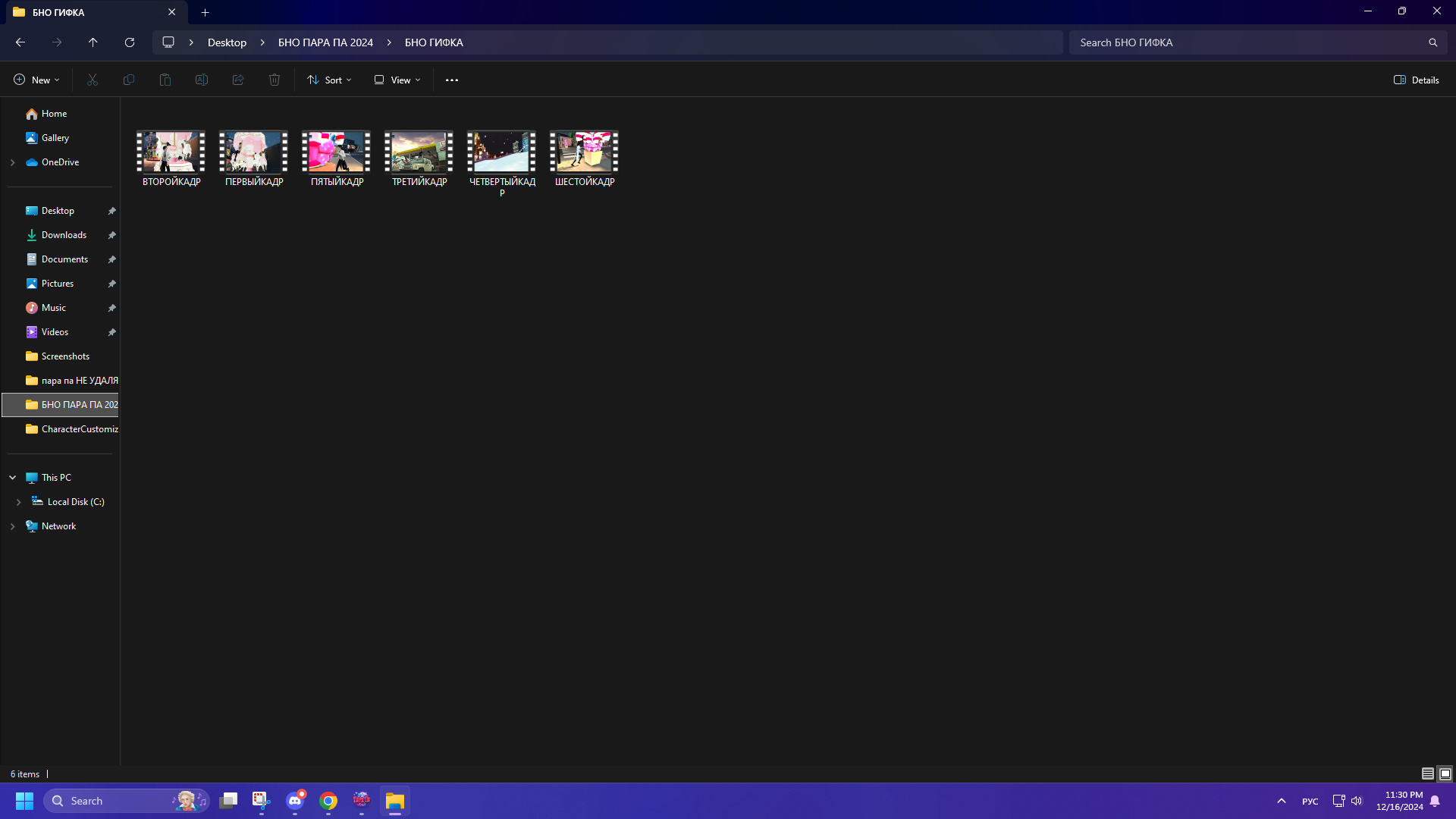Open the Home item in the sidebar

(x=54, y=114)
